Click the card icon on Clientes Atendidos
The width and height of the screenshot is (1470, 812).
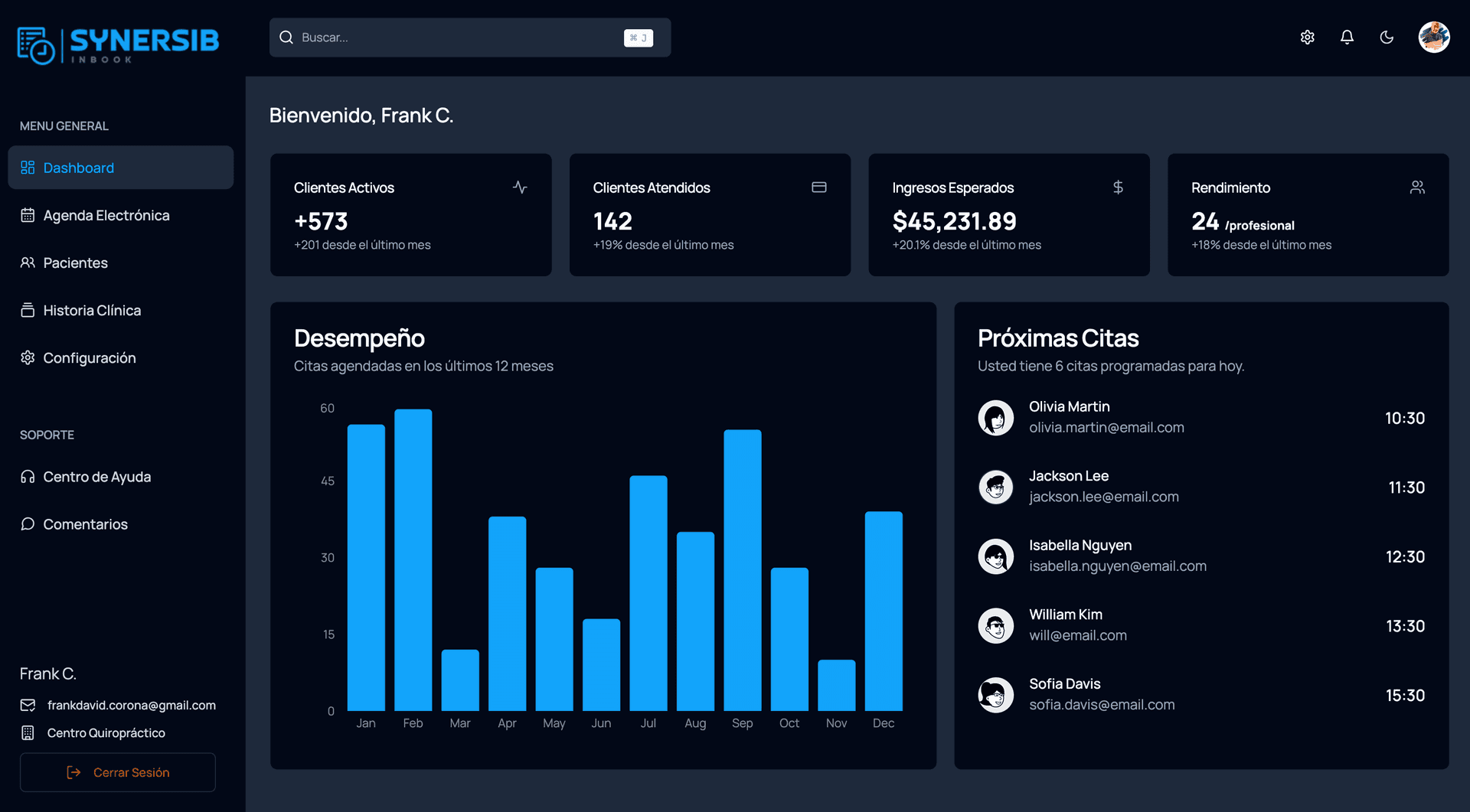click(818, 188)
